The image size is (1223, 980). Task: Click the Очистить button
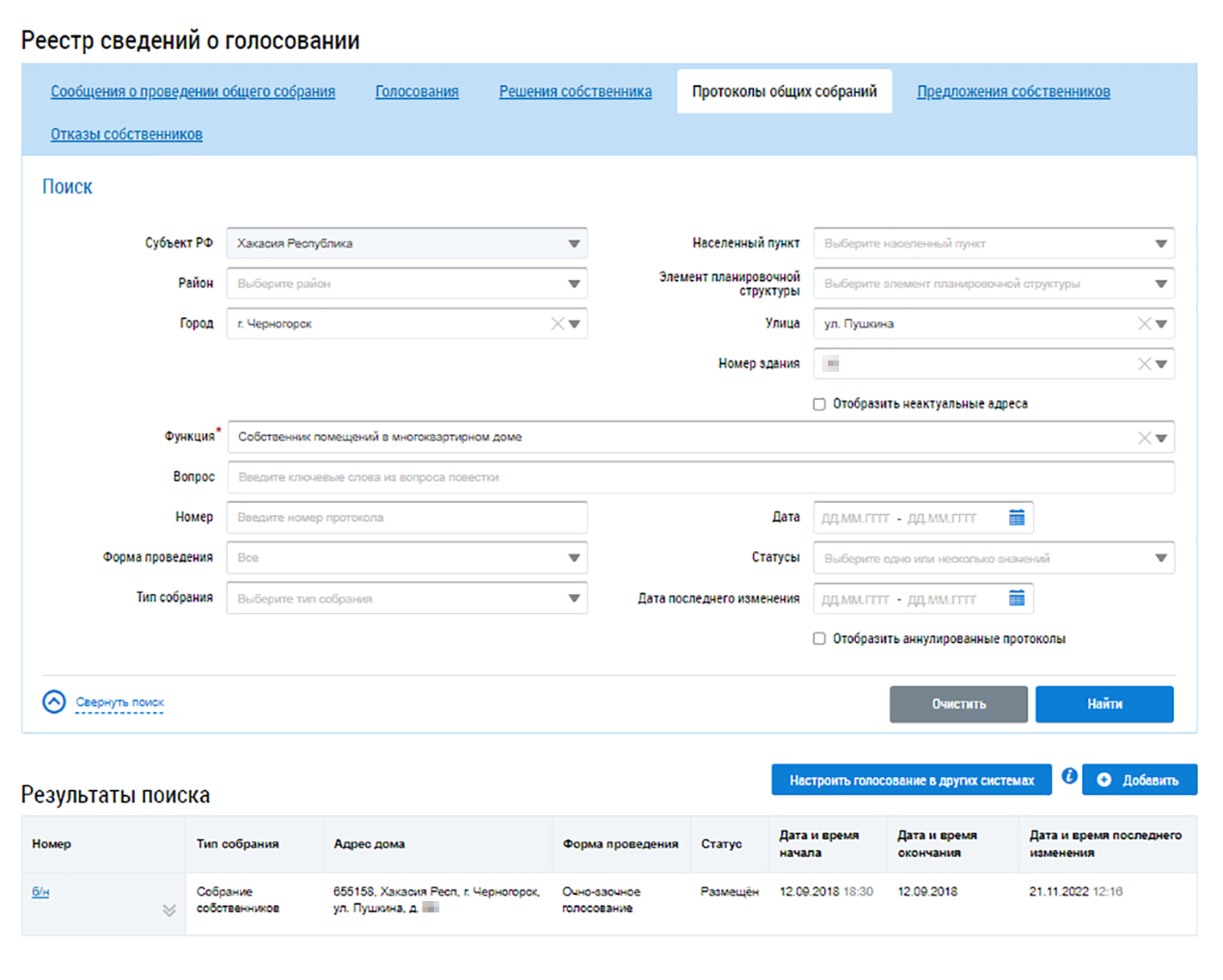click(958, 704)
